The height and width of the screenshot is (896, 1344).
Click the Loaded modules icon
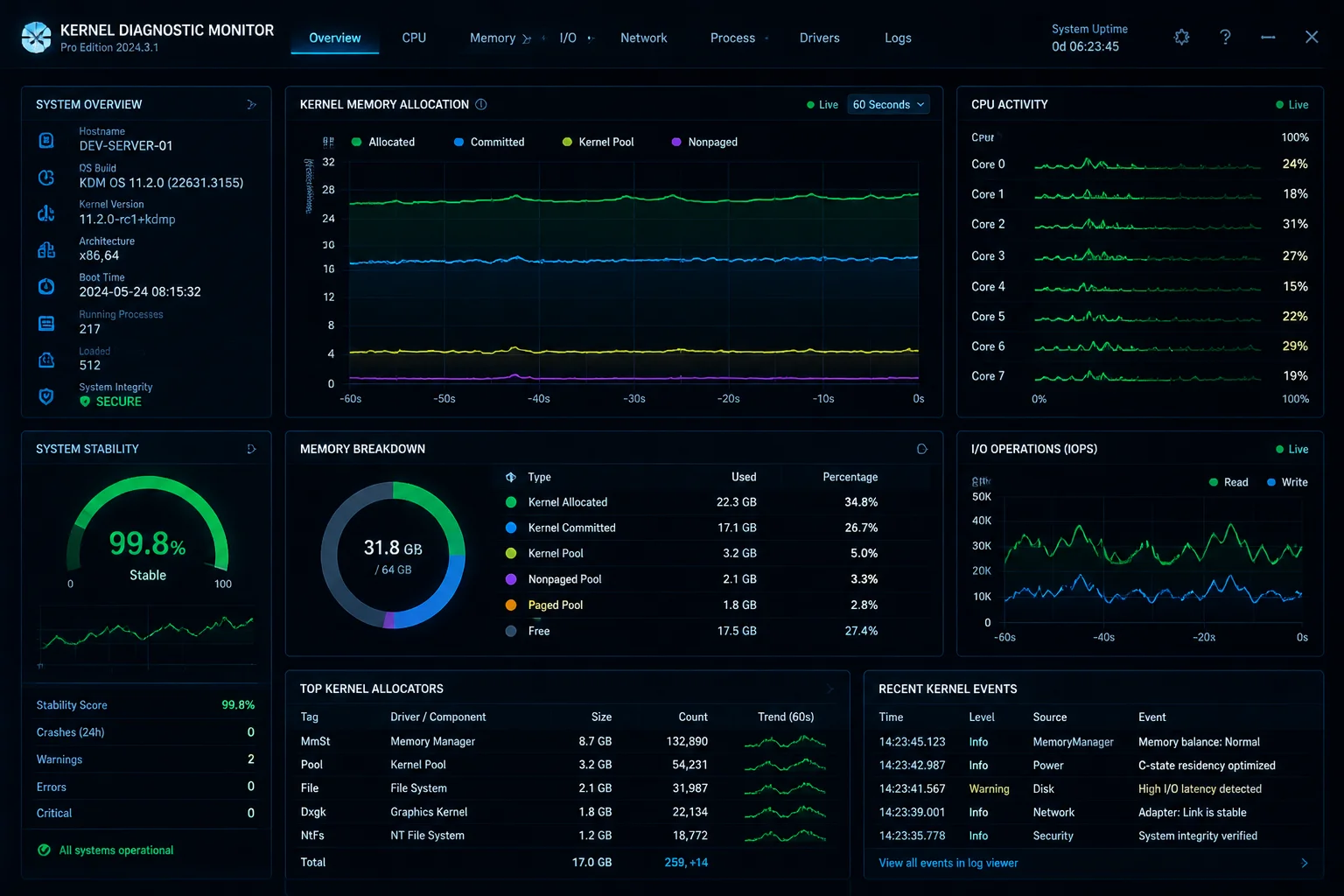click(46, 360)
